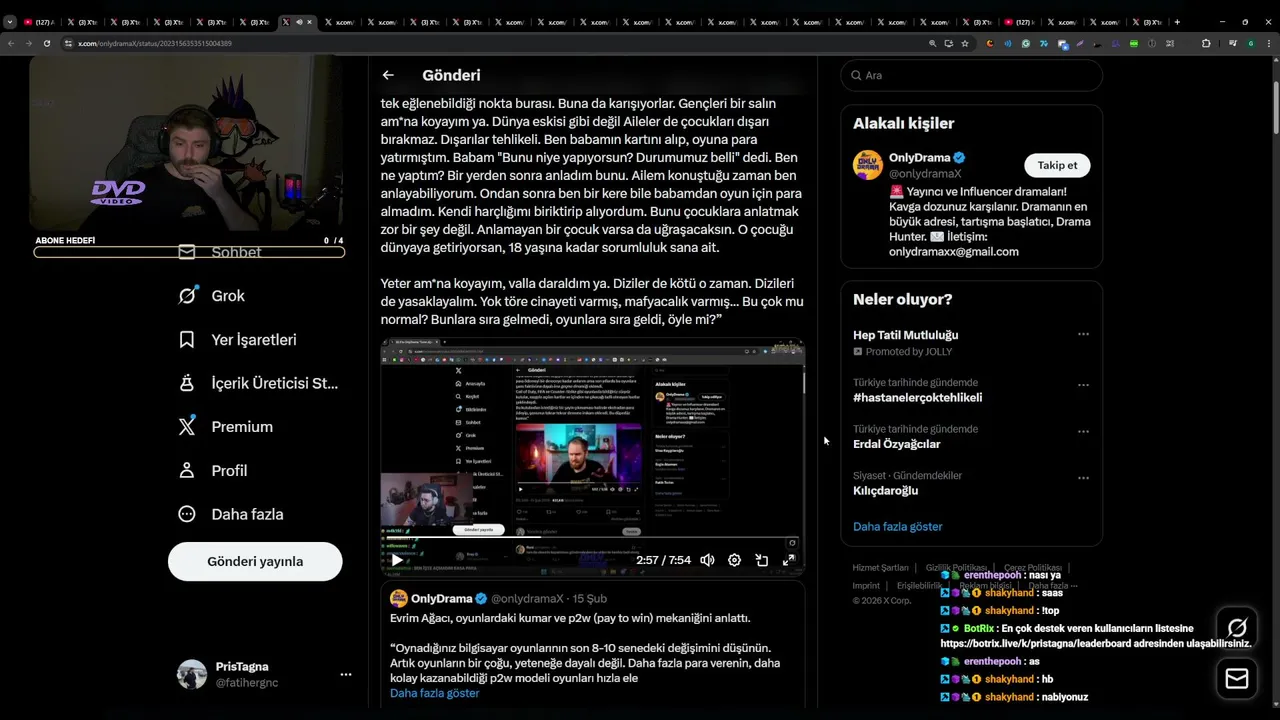Screen dimensions: 1280x720
Task: Go back with the Gönderi back arrow
Action: click(388, 75)
